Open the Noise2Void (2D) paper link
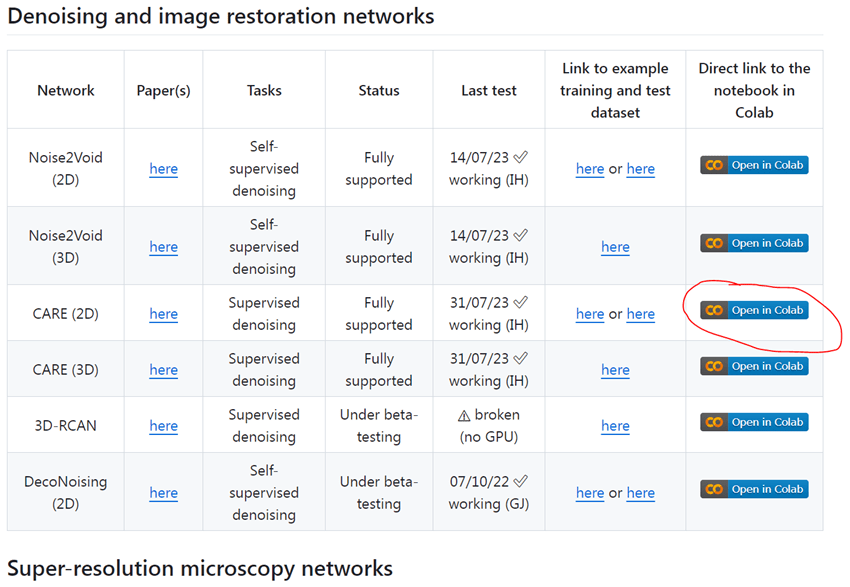The image size is (850, 587). click(x=163, y=169)
